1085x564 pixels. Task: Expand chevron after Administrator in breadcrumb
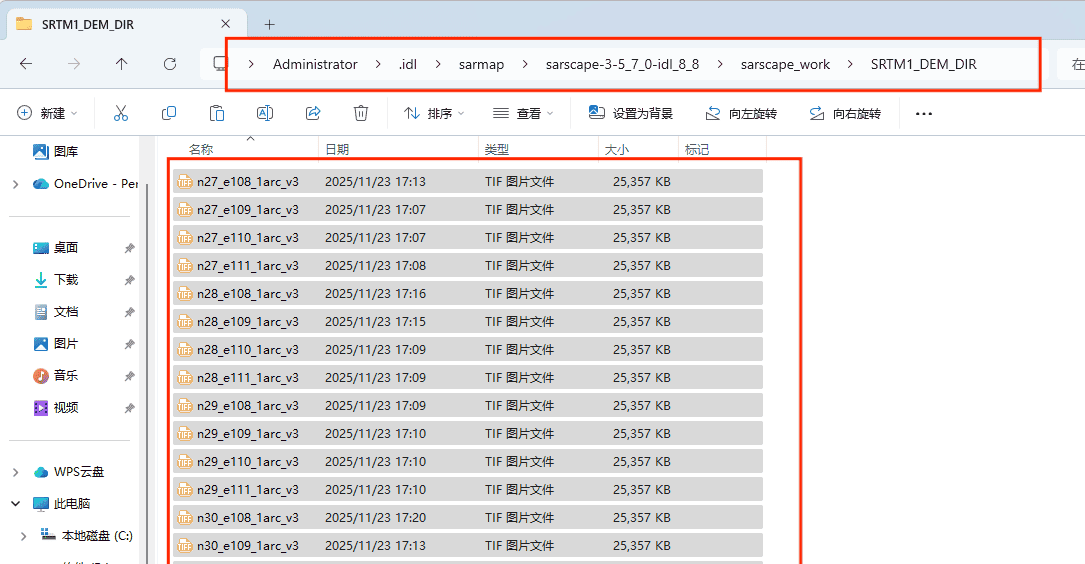pos(378,64)
